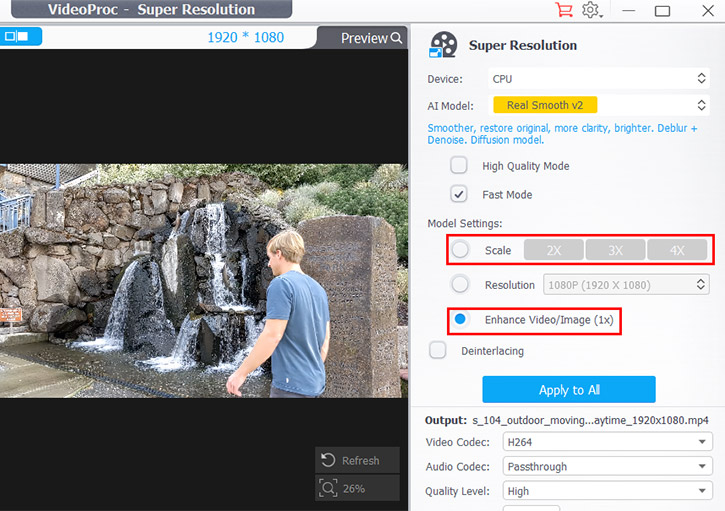
Task: Click the waterfall video preview frame
Action: [204, 281]
